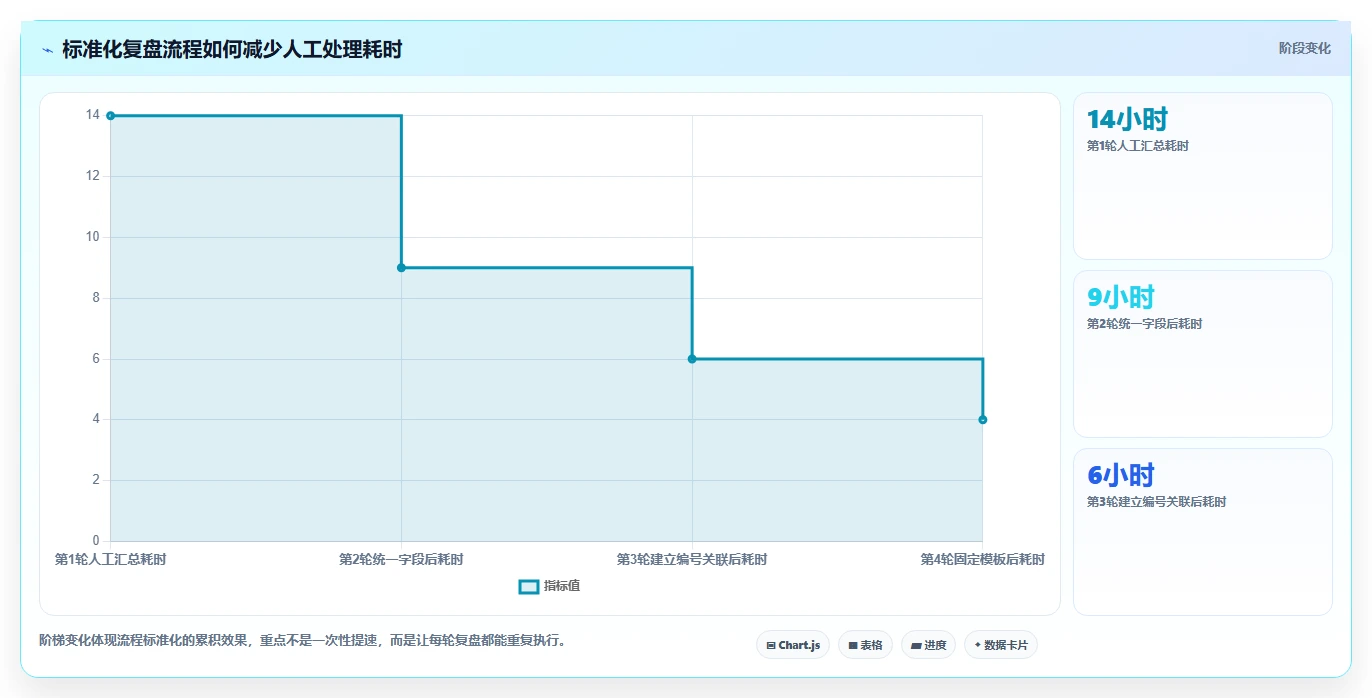
Task: Toggle the 指标值 legend item
Action: click(549, 586)
